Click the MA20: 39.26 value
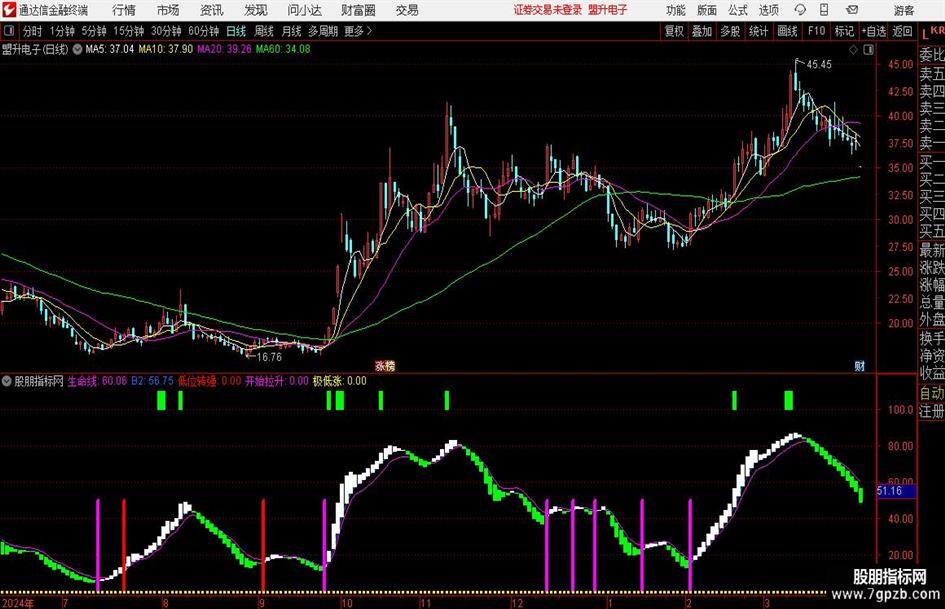This screenshot has width=945, height=609. coord(224,49)
